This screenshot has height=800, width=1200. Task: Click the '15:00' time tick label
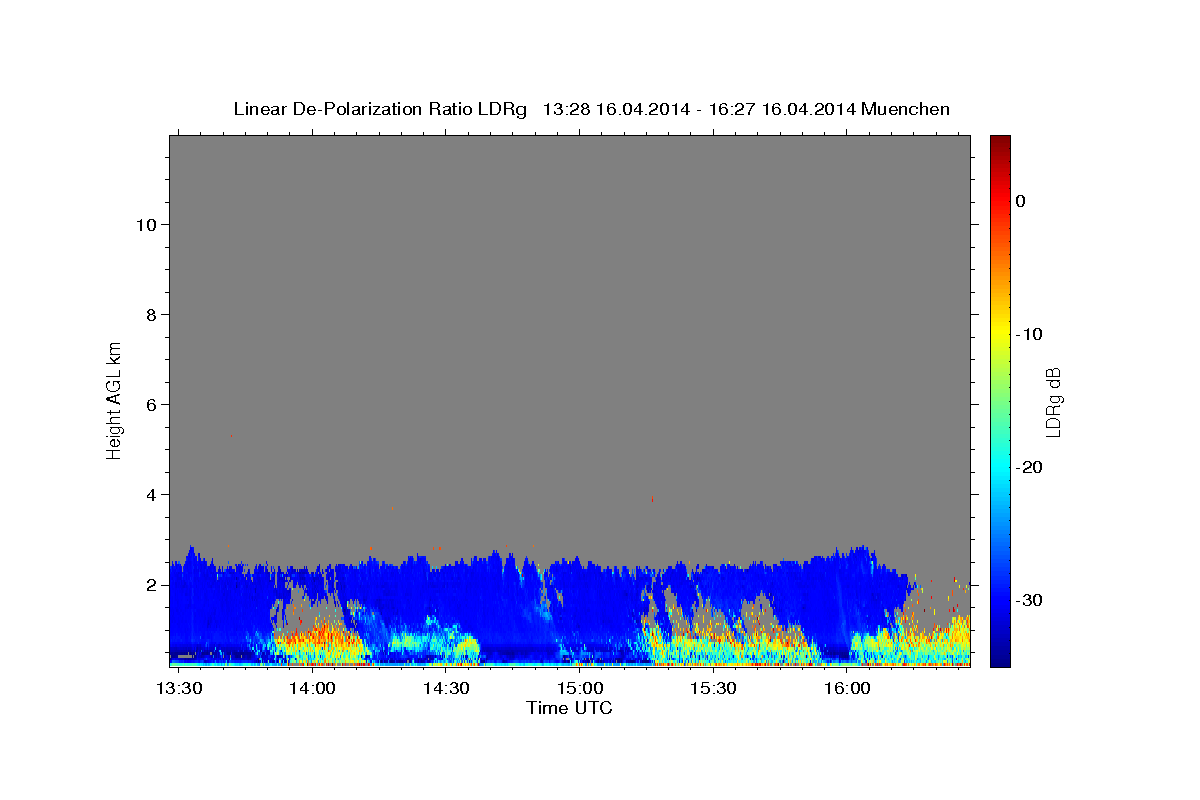click(580, 688)
